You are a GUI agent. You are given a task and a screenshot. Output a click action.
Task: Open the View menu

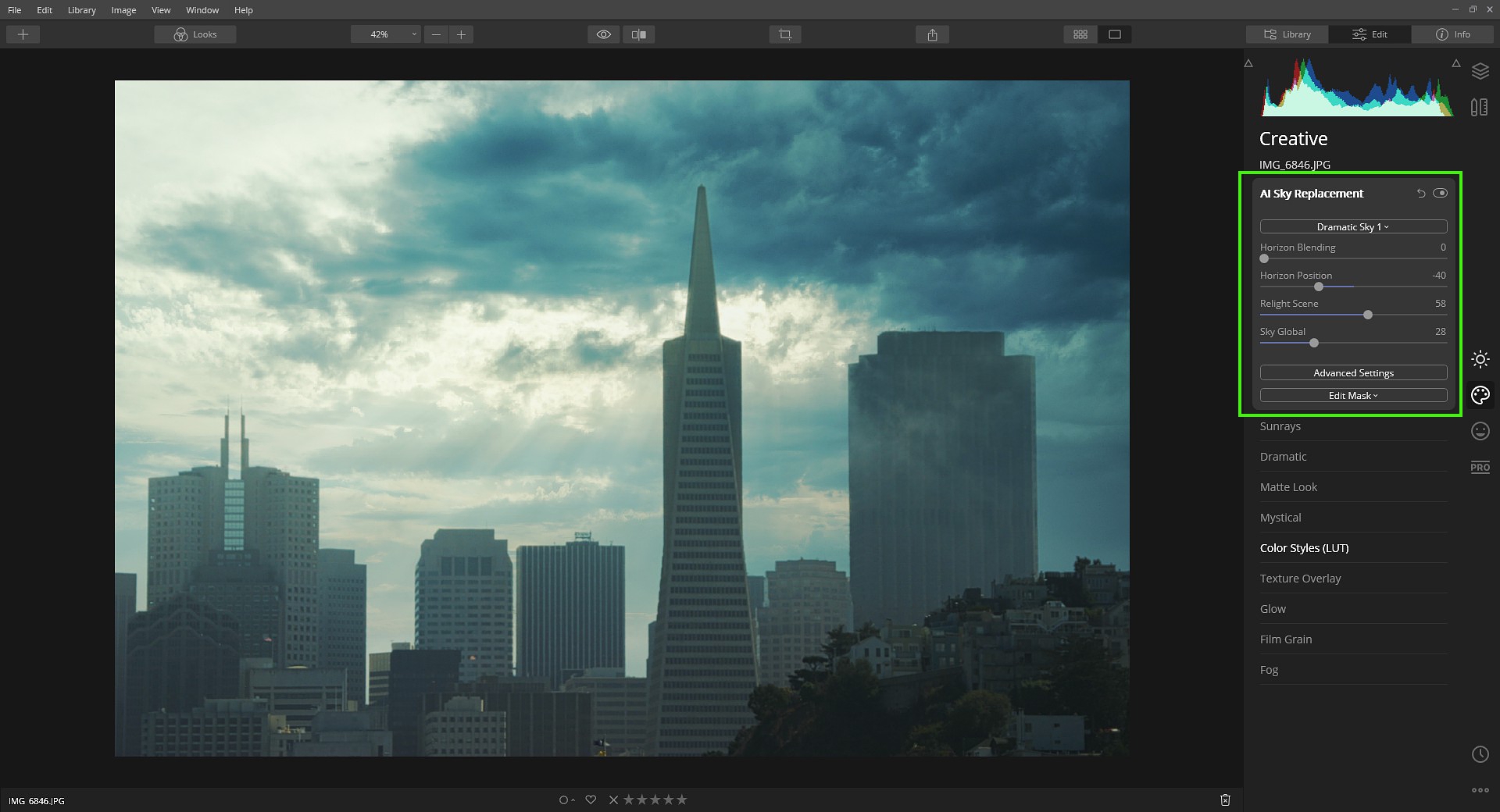pos(161,10)
